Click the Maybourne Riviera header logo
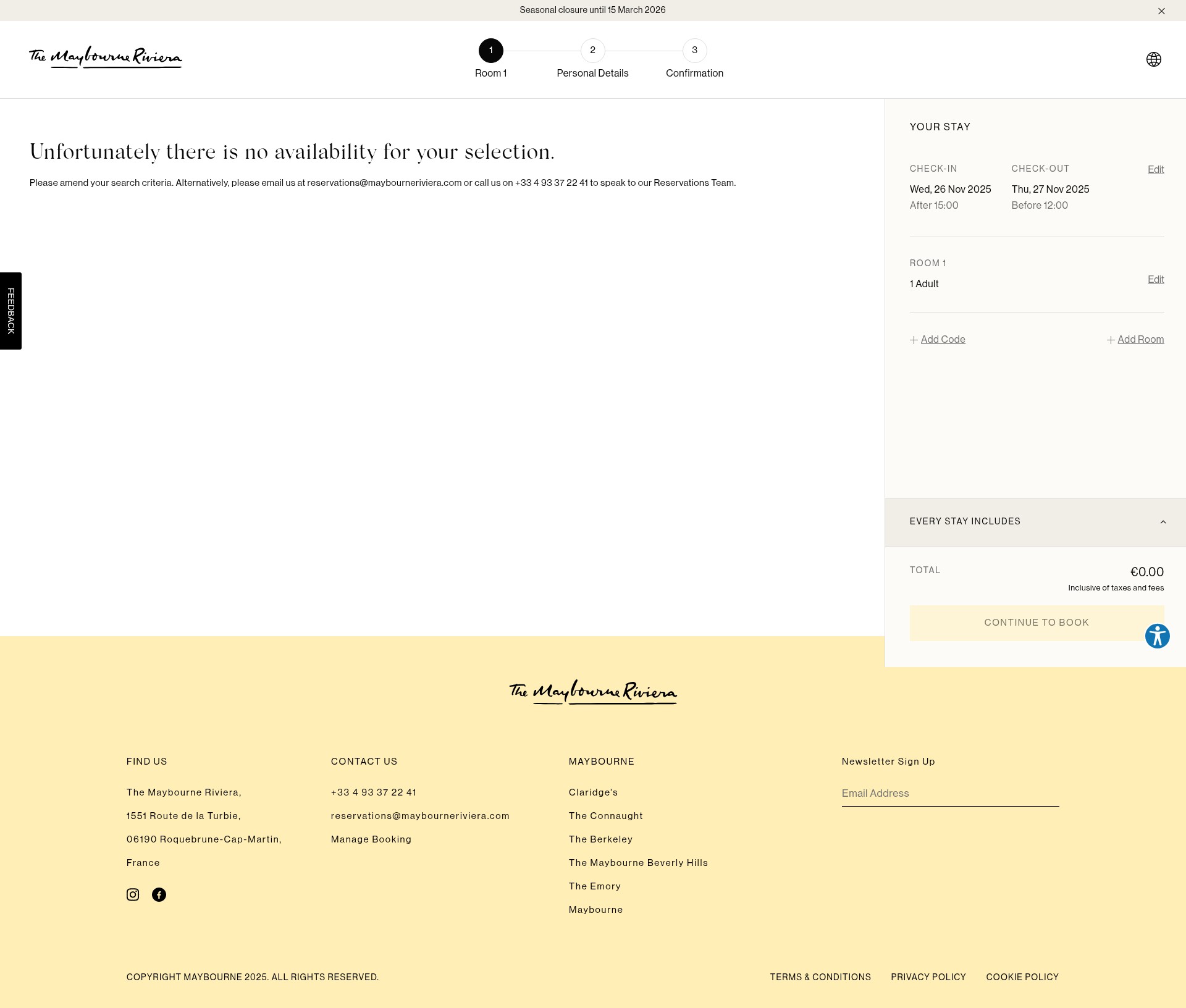 click(x=106, y=57)
